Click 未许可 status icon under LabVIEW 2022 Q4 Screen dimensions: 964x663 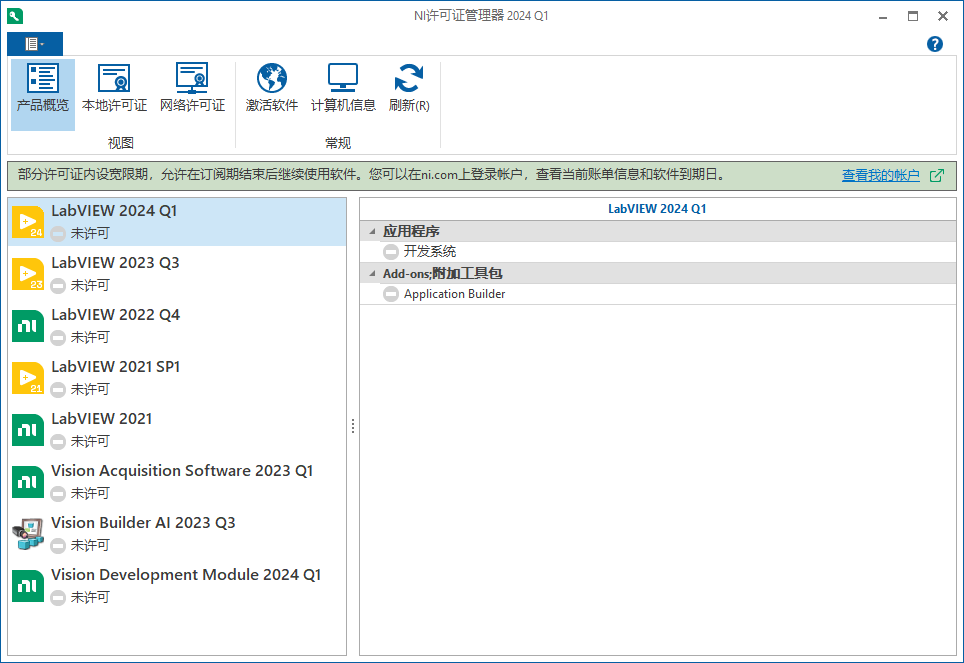(x=58, y=338)
